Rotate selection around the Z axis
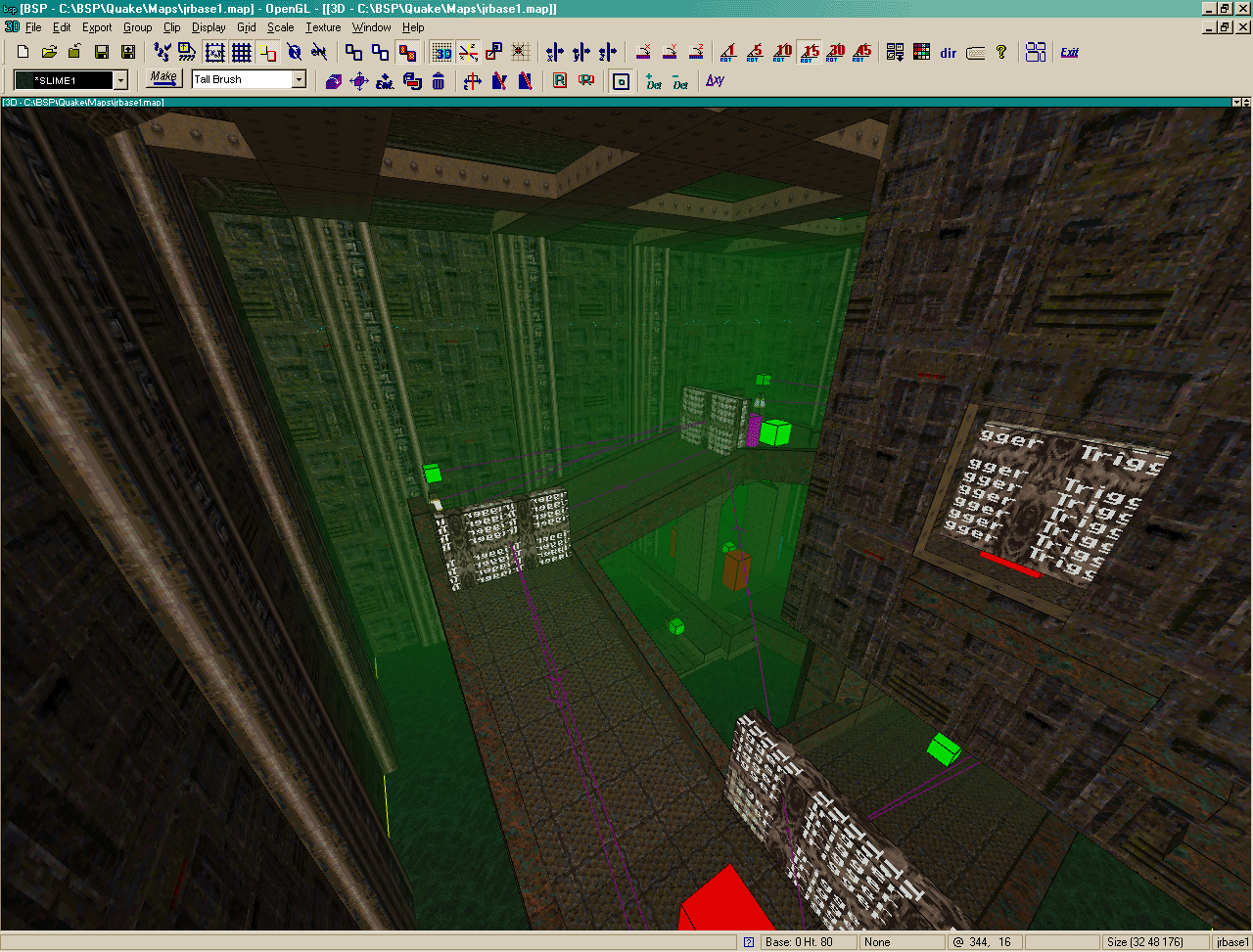 696,52
